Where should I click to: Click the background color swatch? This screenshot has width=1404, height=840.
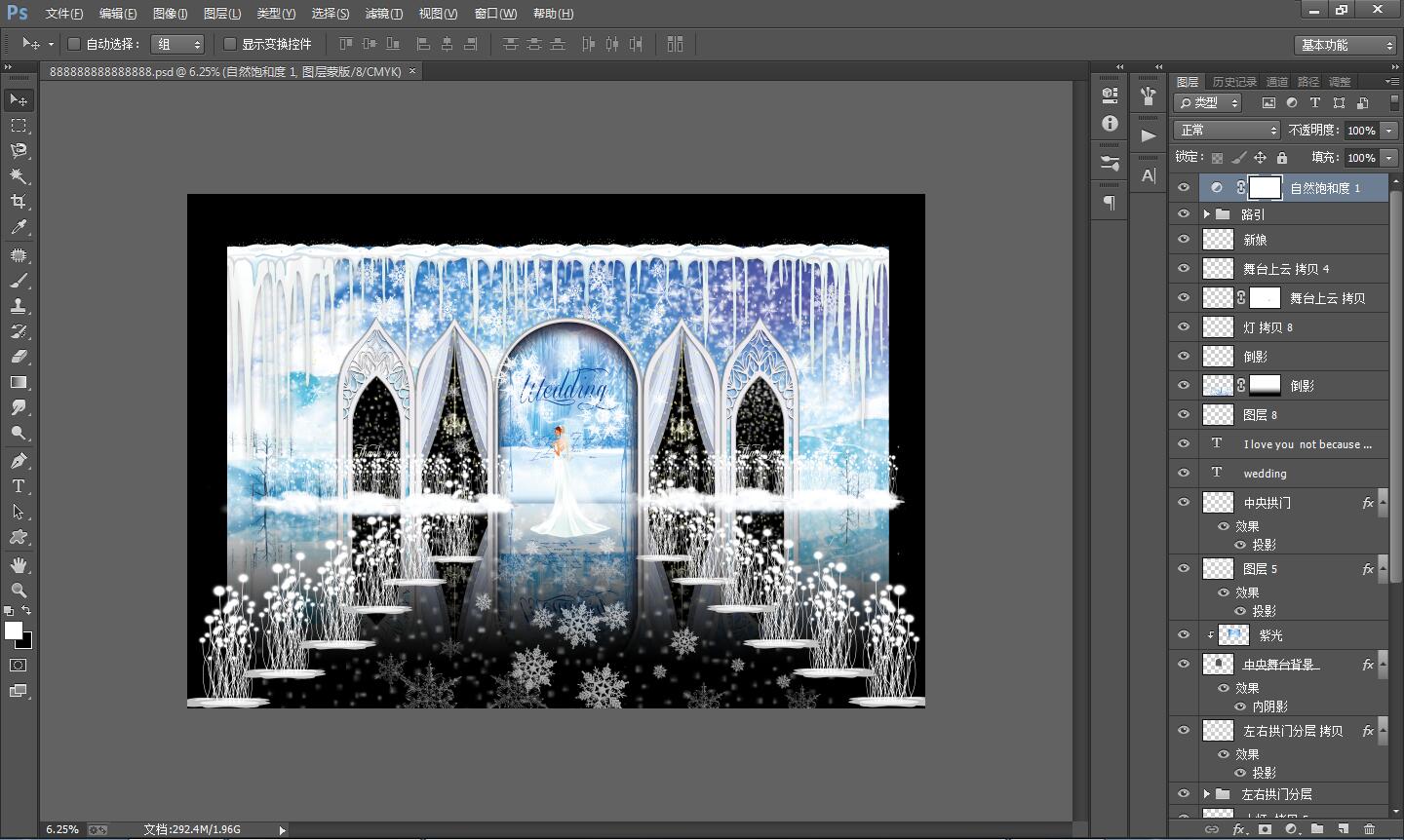coord(26,642)
